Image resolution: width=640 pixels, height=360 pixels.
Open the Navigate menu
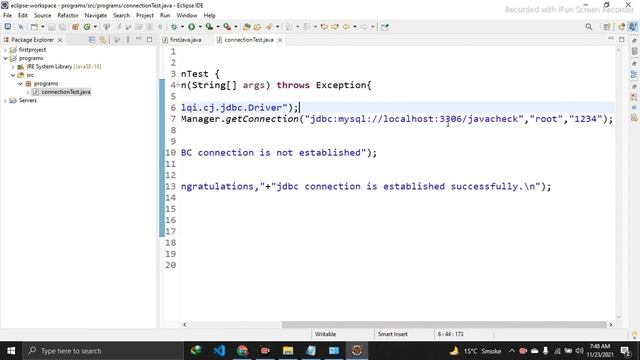(96, 16)
